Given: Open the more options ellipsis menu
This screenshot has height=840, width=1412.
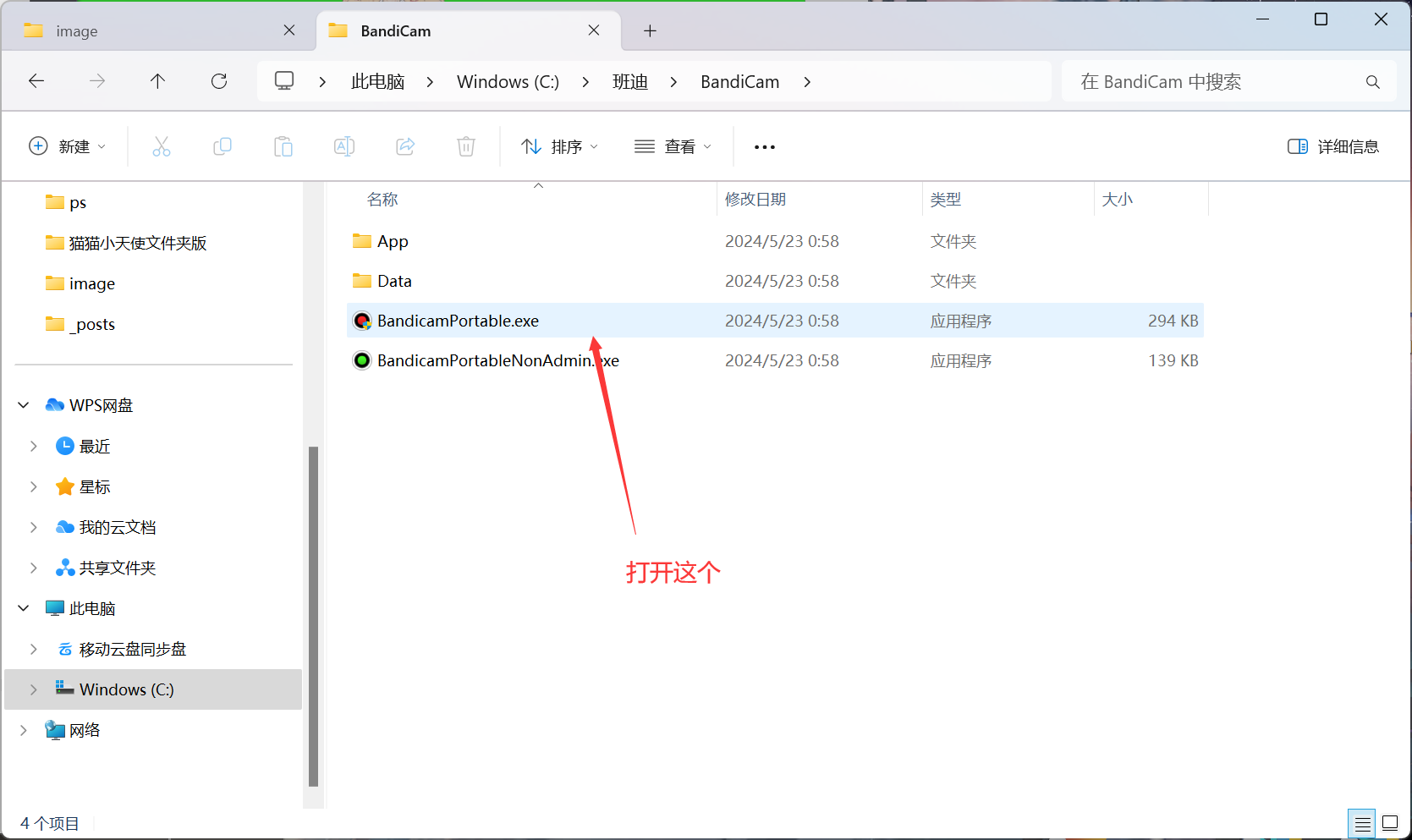Looking at the screenshot, I should (765, 147).
